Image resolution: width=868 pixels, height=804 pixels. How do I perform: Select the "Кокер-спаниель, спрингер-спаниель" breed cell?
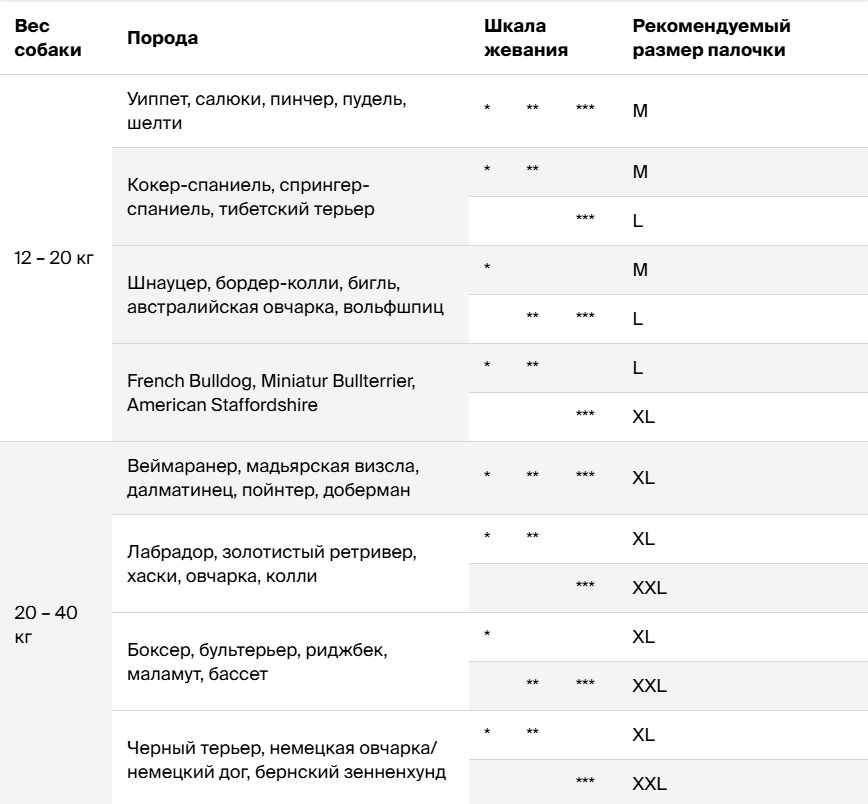[x=250, y=197]
